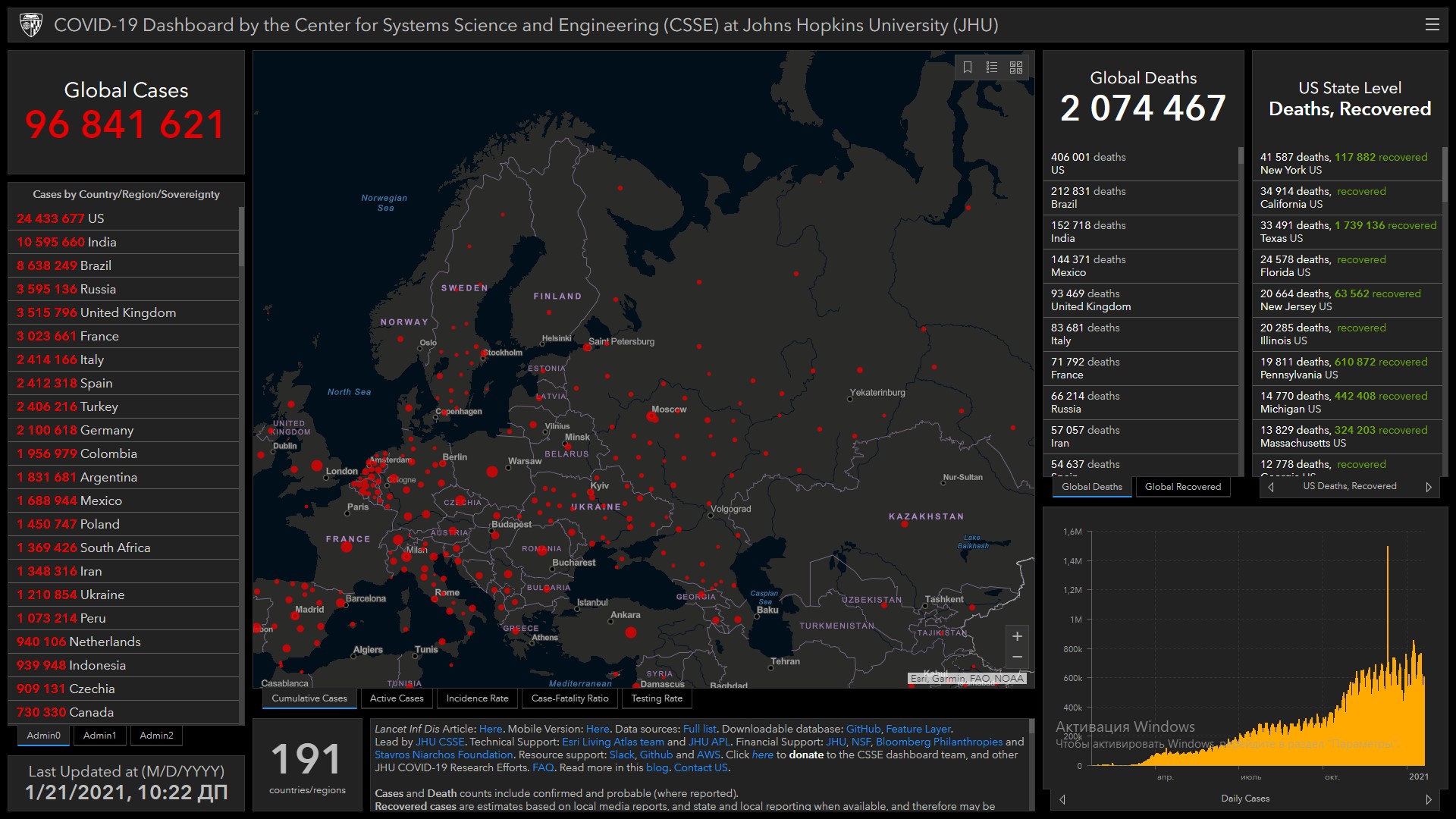The image size is (1456, 819).
Task: Show previous chart before Daily Cases
Action: (1062, 799)
